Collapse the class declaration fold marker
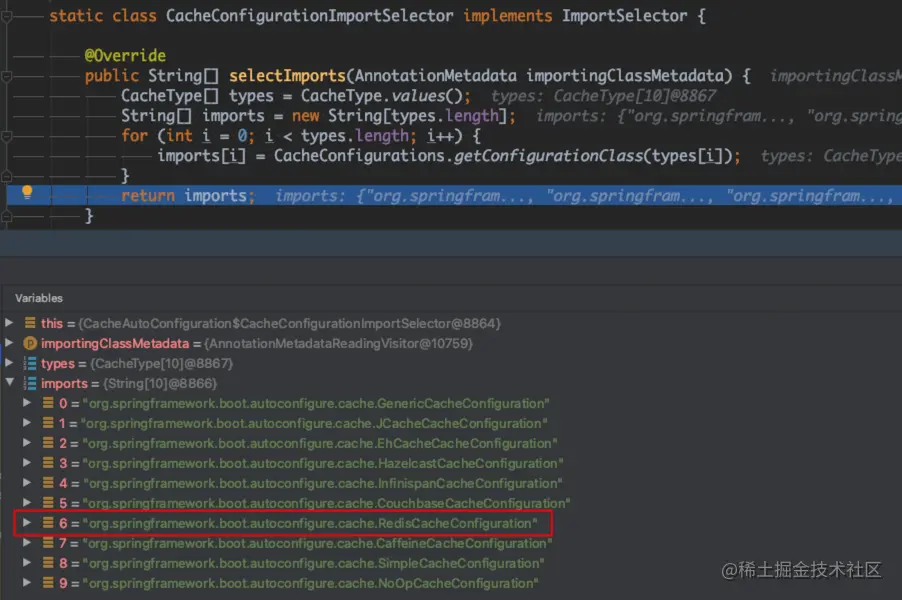 point(6,16)
